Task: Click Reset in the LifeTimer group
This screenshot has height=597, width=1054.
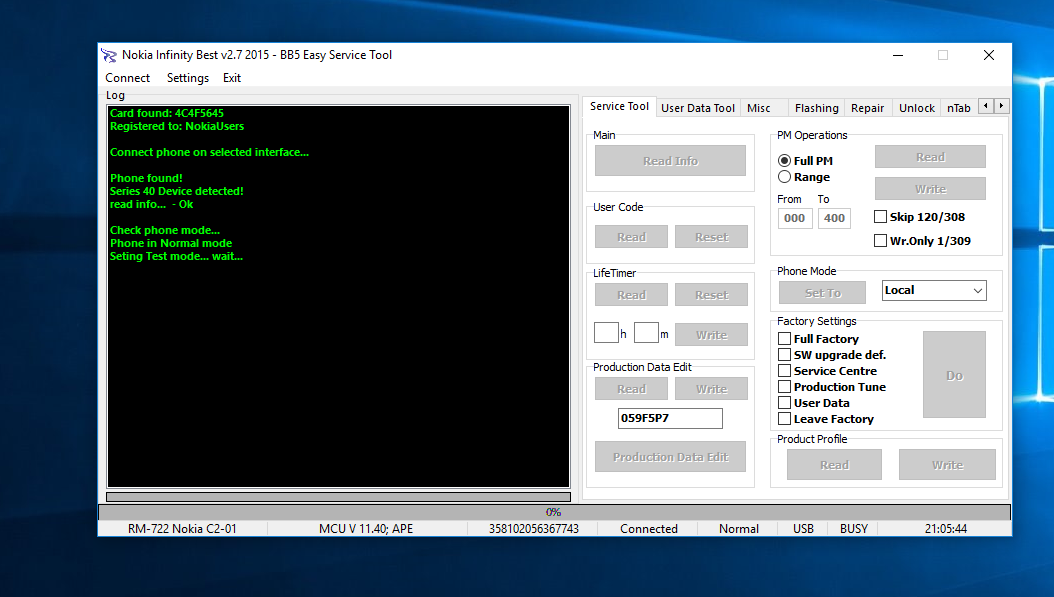Action: pos(711,294)
